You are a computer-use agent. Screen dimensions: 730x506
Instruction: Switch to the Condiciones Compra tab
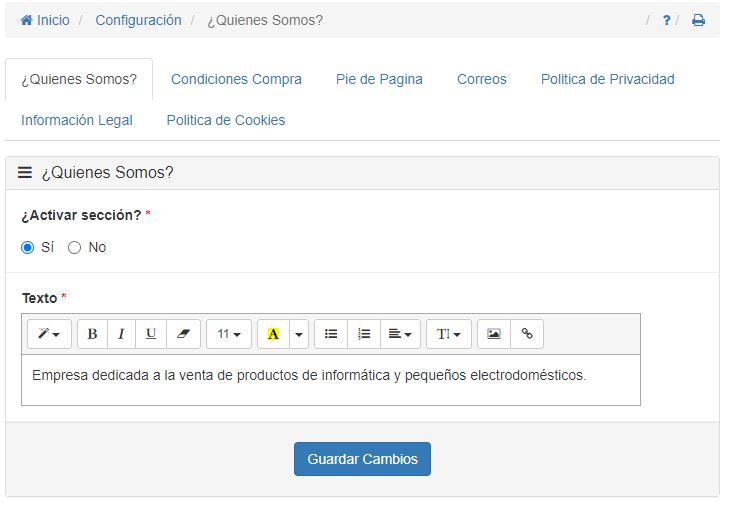click(236, 79)
